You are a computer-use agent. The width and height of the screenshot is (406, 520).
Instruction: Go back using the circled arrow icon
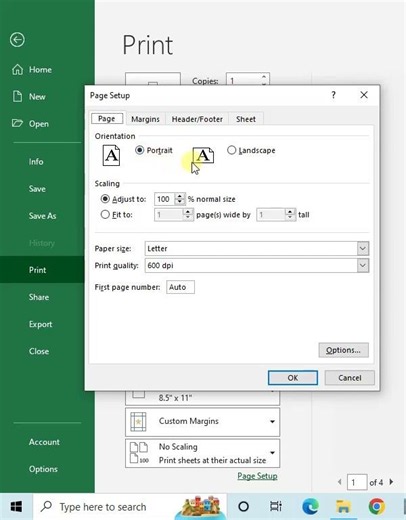click(17, 40)
